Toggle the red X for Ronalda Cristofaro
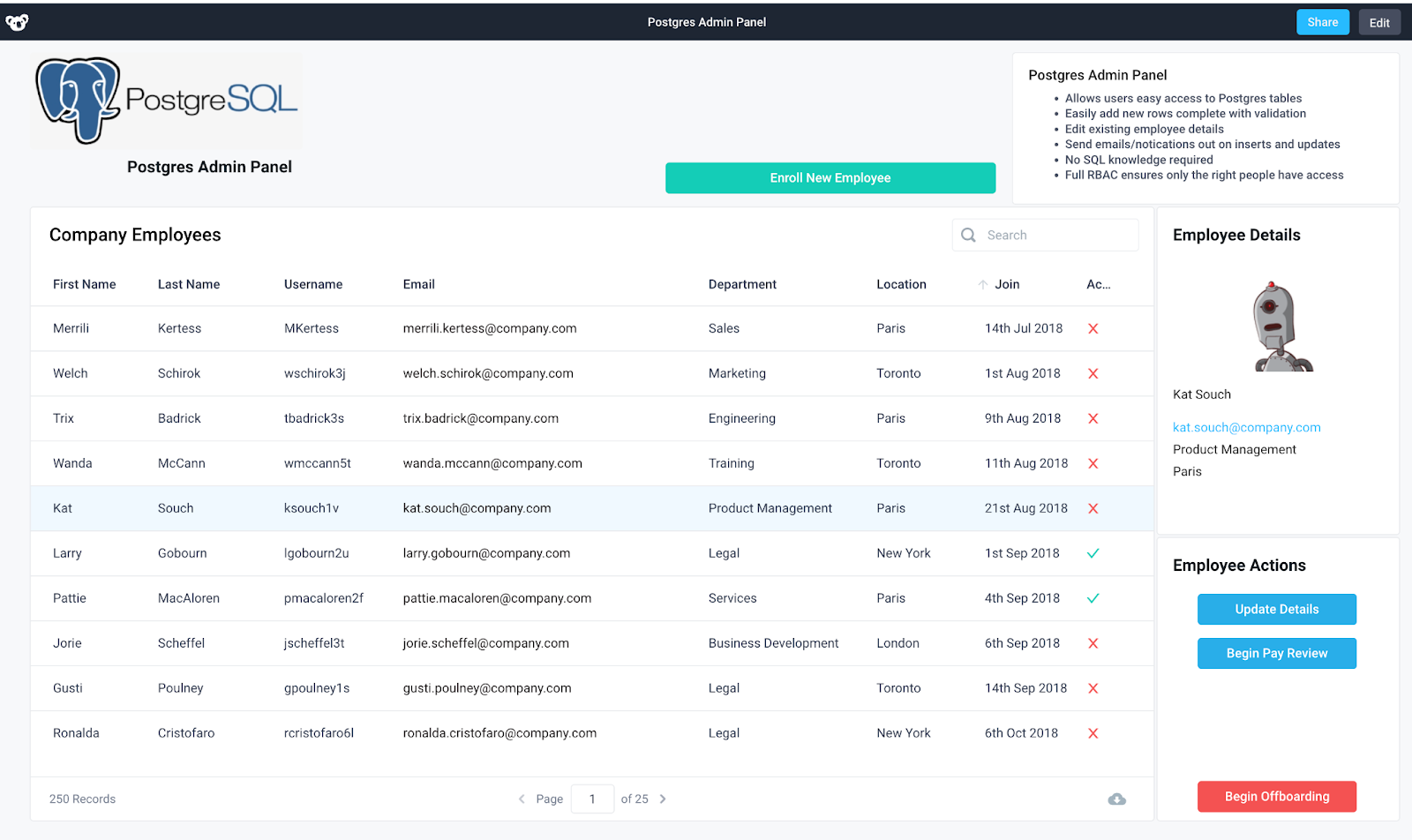 click(1093, 732)
